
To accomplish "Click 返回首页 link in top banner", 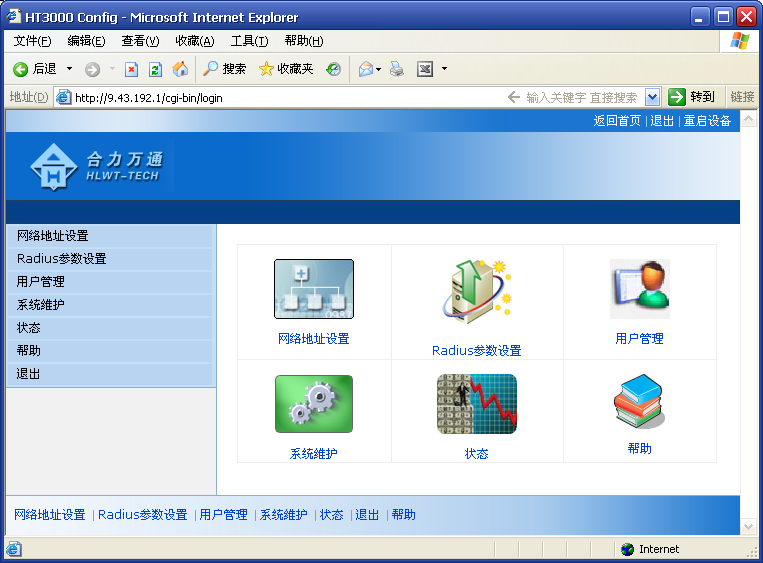I will pyautogui.click(x=617, y=121).
